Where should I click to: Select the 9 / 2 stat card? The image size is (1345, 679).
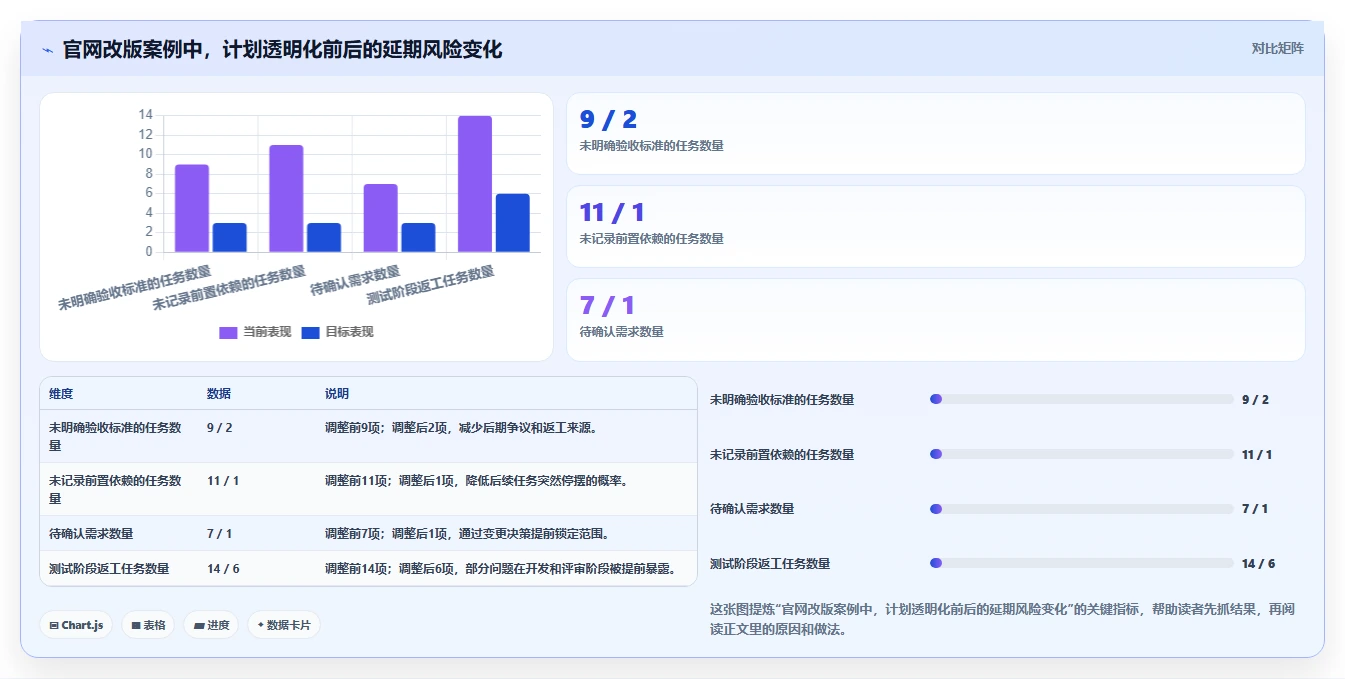coord(935,134)
